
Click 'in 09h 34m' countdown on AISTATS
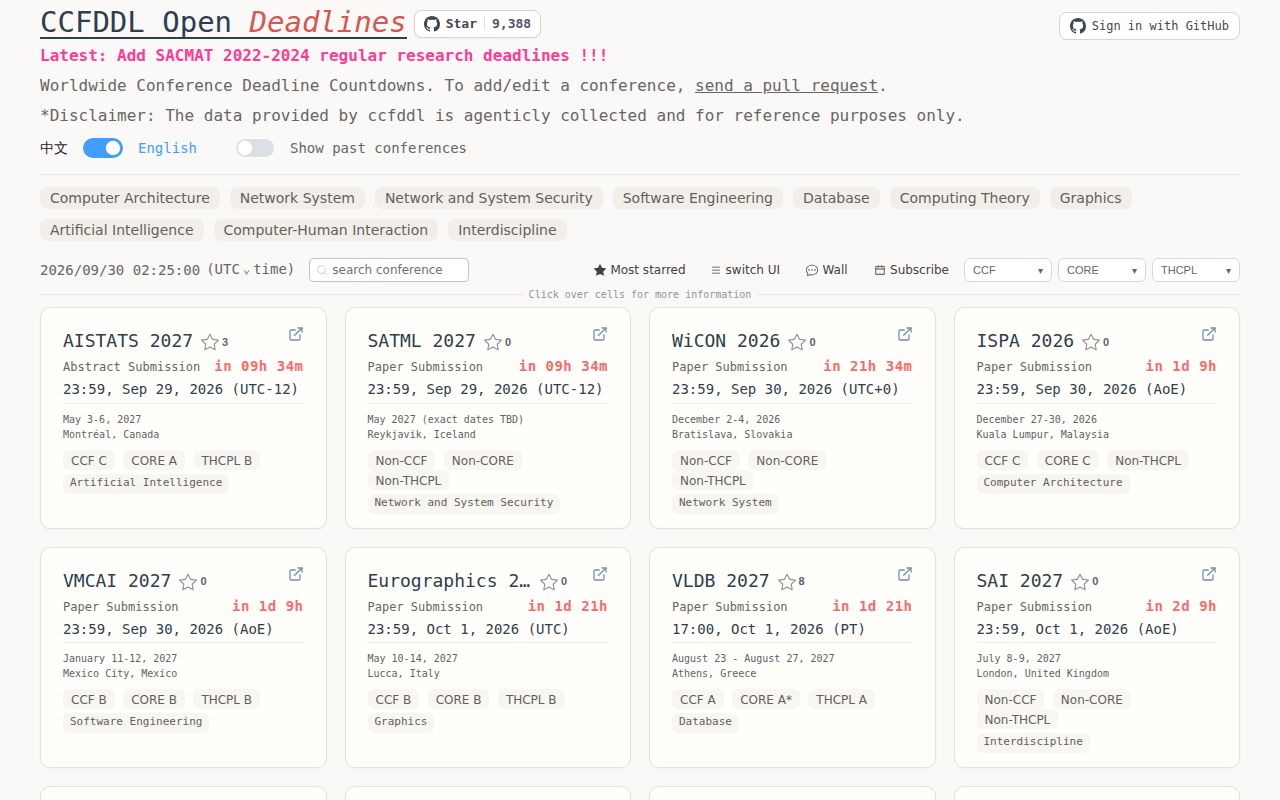pyautogui.click(x=258, y=366)
